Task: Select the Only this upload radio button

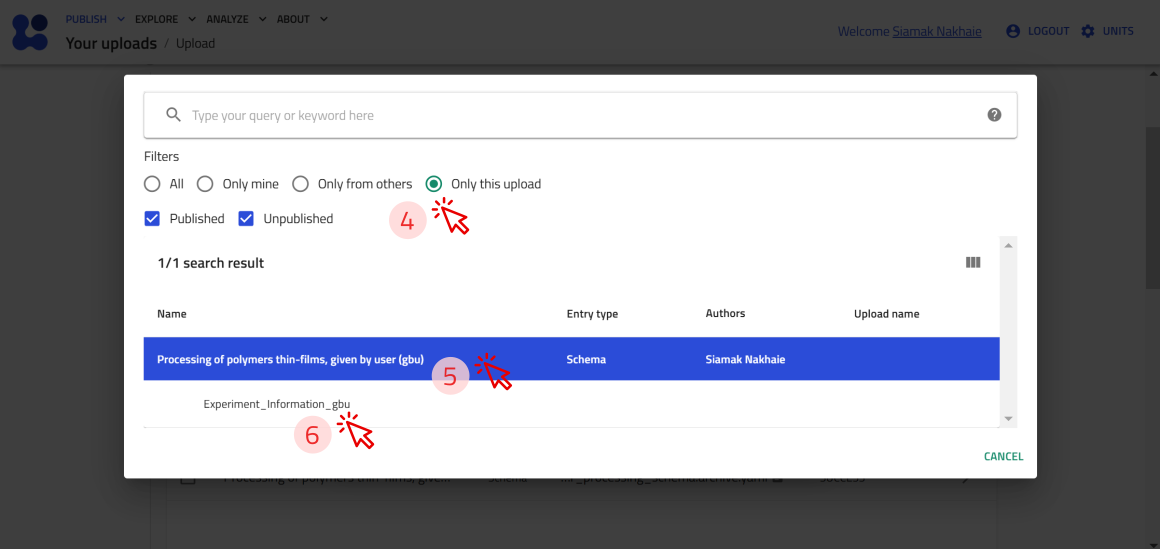Action: click(434, 183)
